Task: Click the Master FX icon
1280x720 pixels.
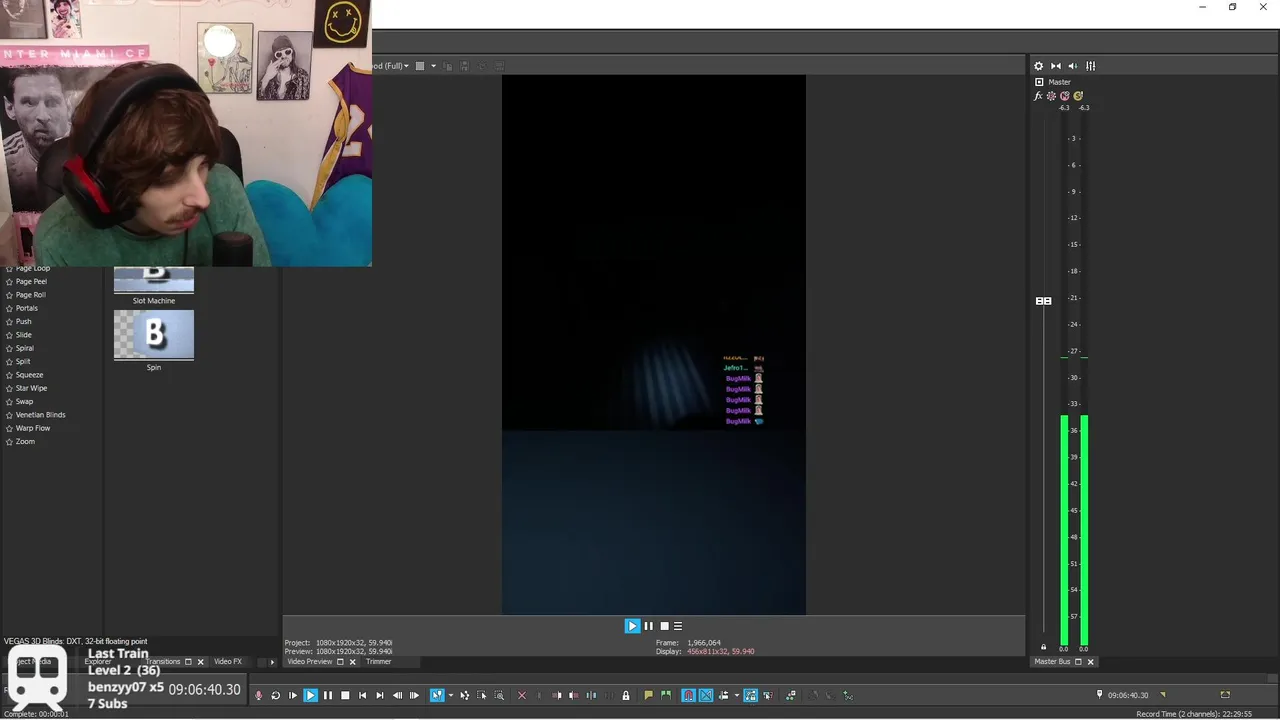Action: tap(1038, 96)
